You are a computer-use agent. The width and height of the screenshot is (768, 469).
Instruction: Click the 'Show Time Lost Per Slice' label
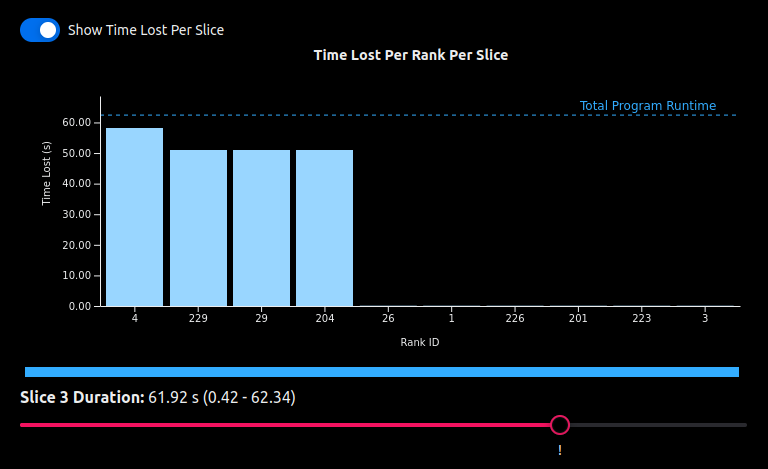[x=145, y=30]
